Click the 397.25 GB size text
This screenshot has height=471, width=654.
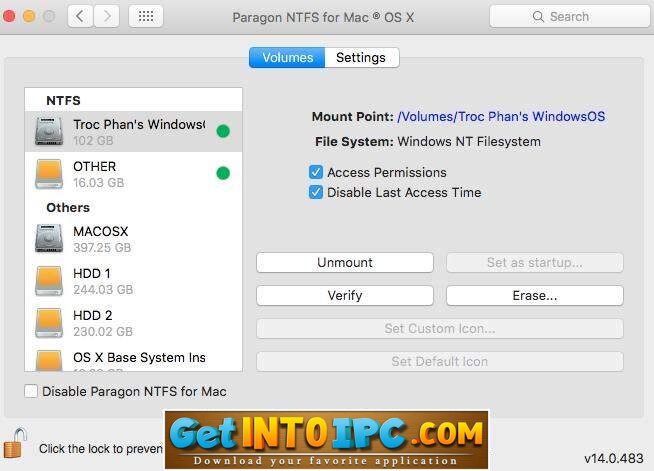pos(102,247)
